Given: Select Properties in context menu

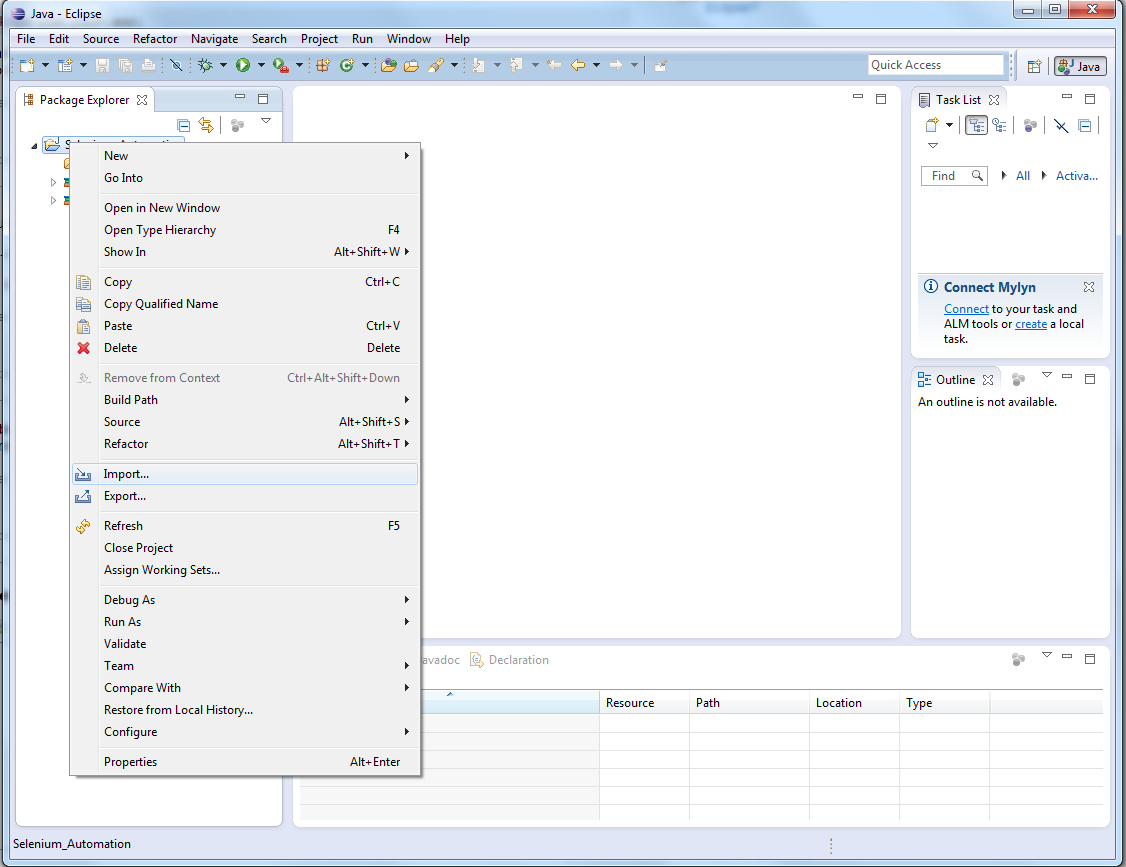Looking at the screenshot, I should pyautogui.click(x=245, y=762).
